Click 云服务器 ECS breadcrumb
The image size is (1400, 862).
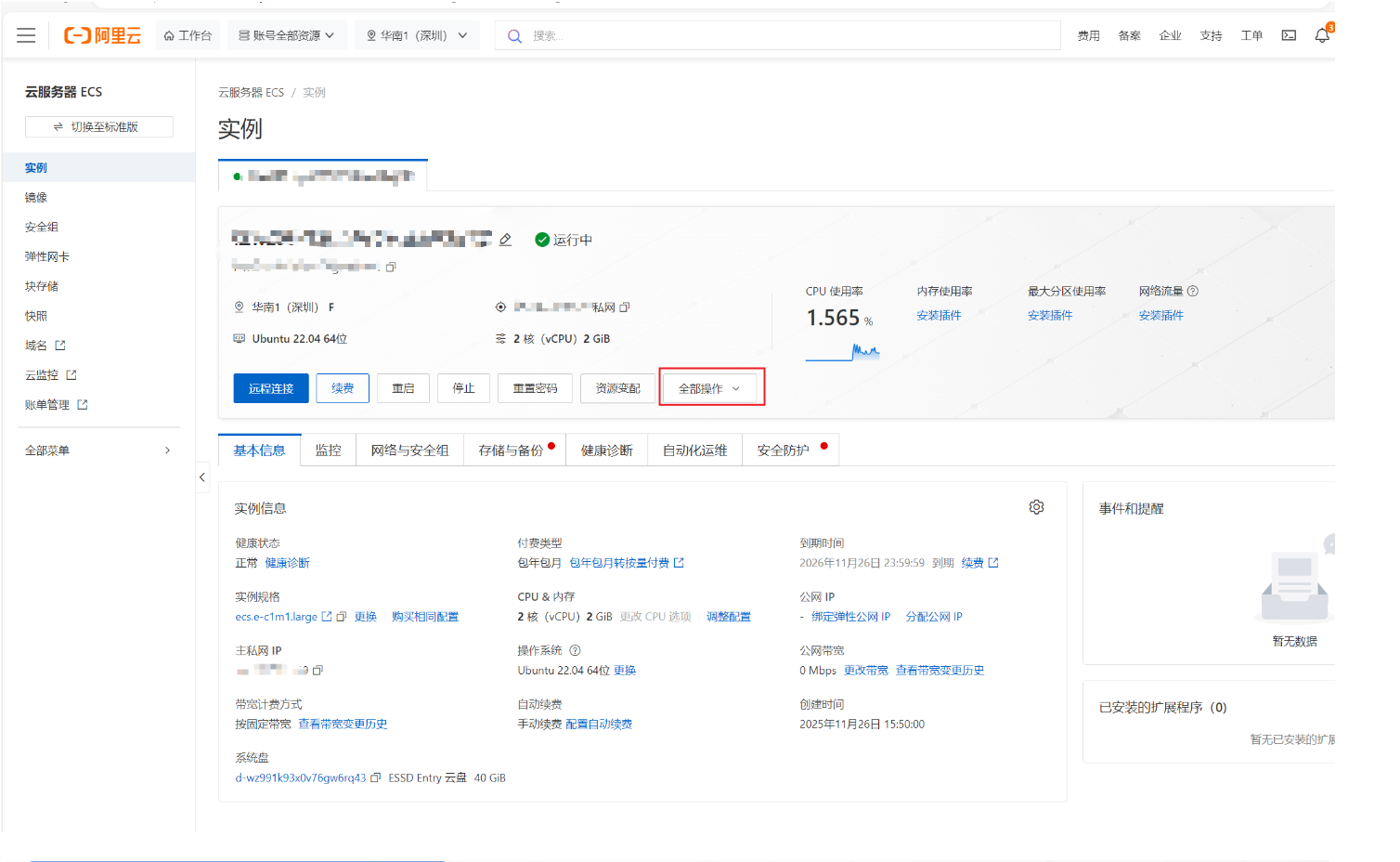point(251,93)
